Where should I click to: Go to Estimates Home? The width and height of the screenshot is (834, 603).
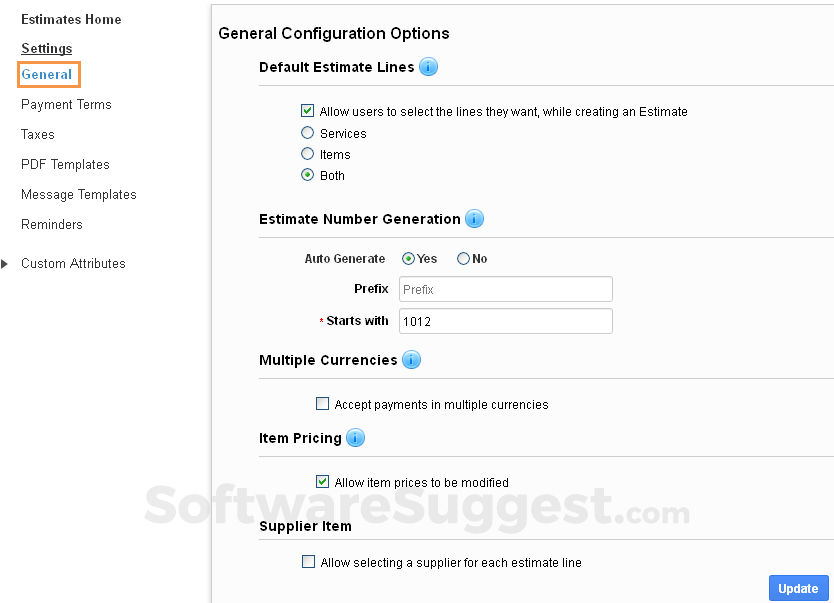coord(70,19)
